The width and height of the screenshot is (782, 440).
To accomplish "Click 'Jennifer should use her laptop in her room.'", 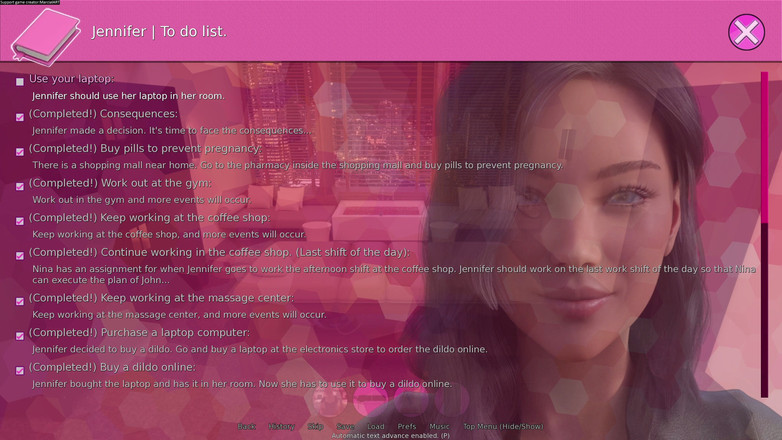I will pyautogui.click(x=128, y=96).
